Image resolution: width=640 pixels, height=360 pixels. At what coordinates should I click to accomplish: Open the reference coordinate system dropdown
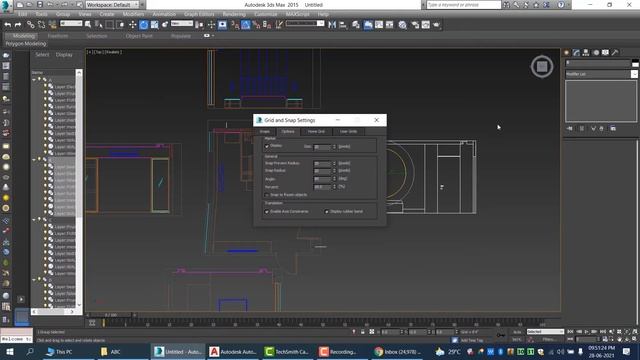click(182, 24)
